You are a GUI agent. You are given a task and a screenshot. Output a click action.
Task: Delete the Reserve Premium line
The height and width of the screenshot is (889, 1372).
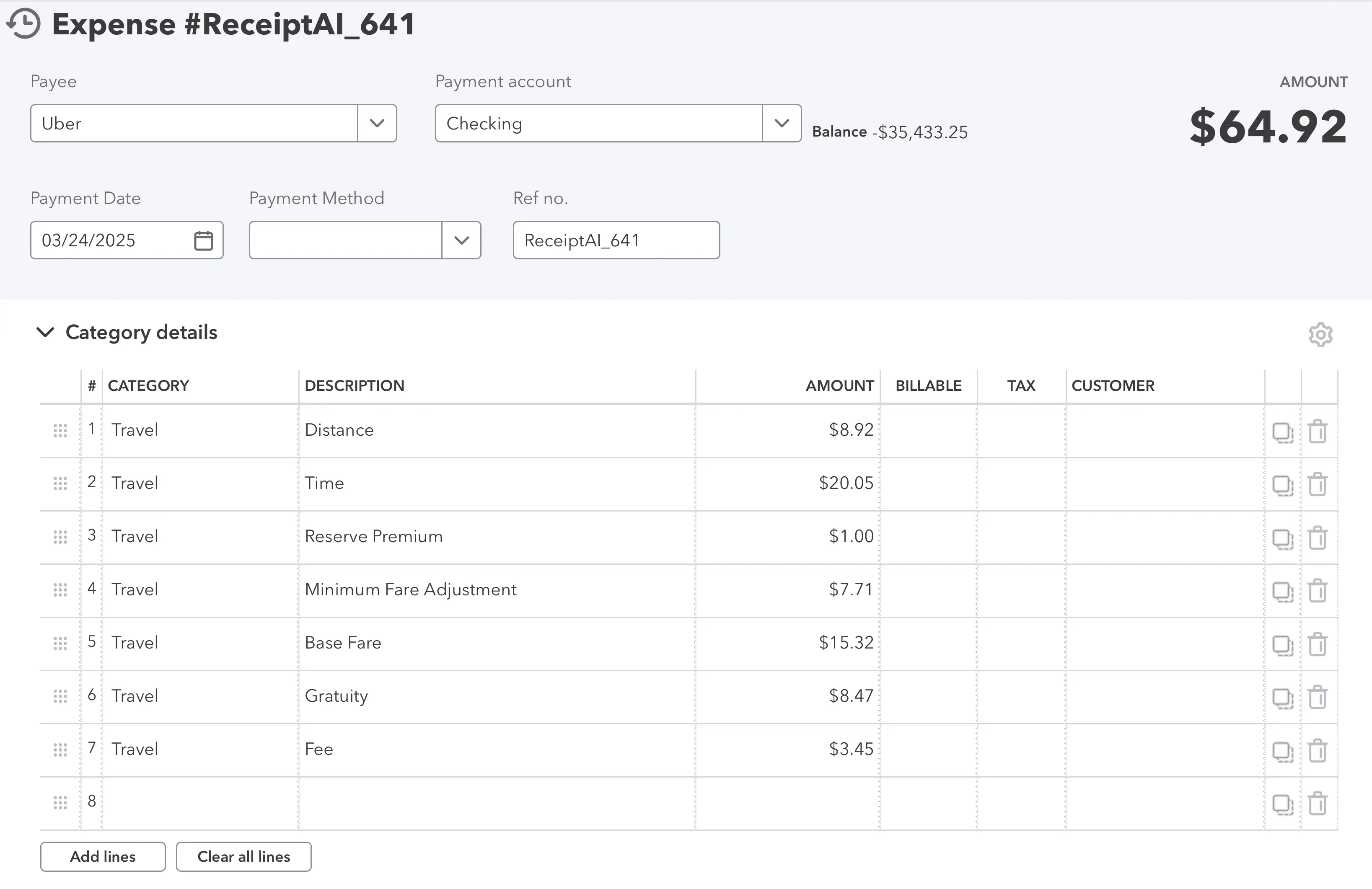click(1318, 538)
